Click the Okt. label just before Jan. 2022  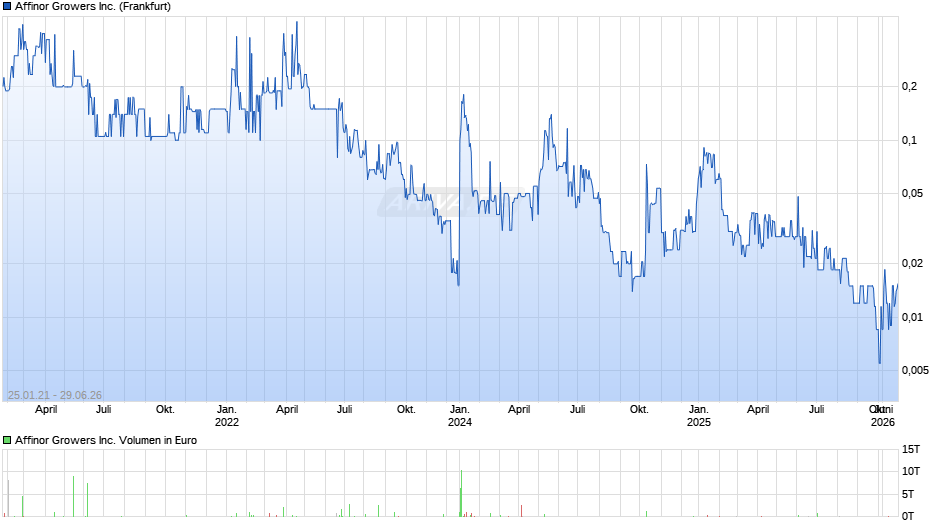(165, 410)
